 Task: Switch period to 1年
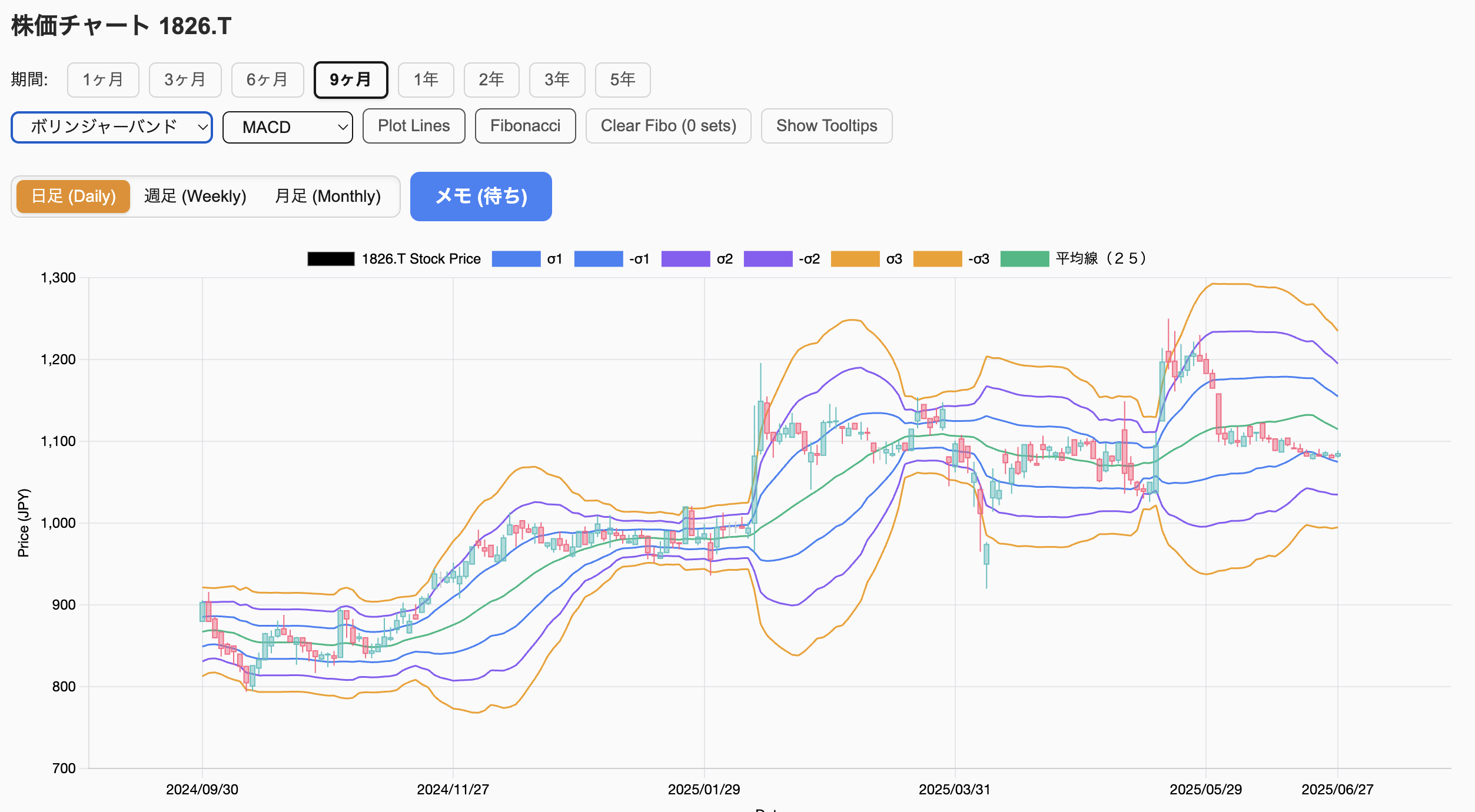(426, 79)
